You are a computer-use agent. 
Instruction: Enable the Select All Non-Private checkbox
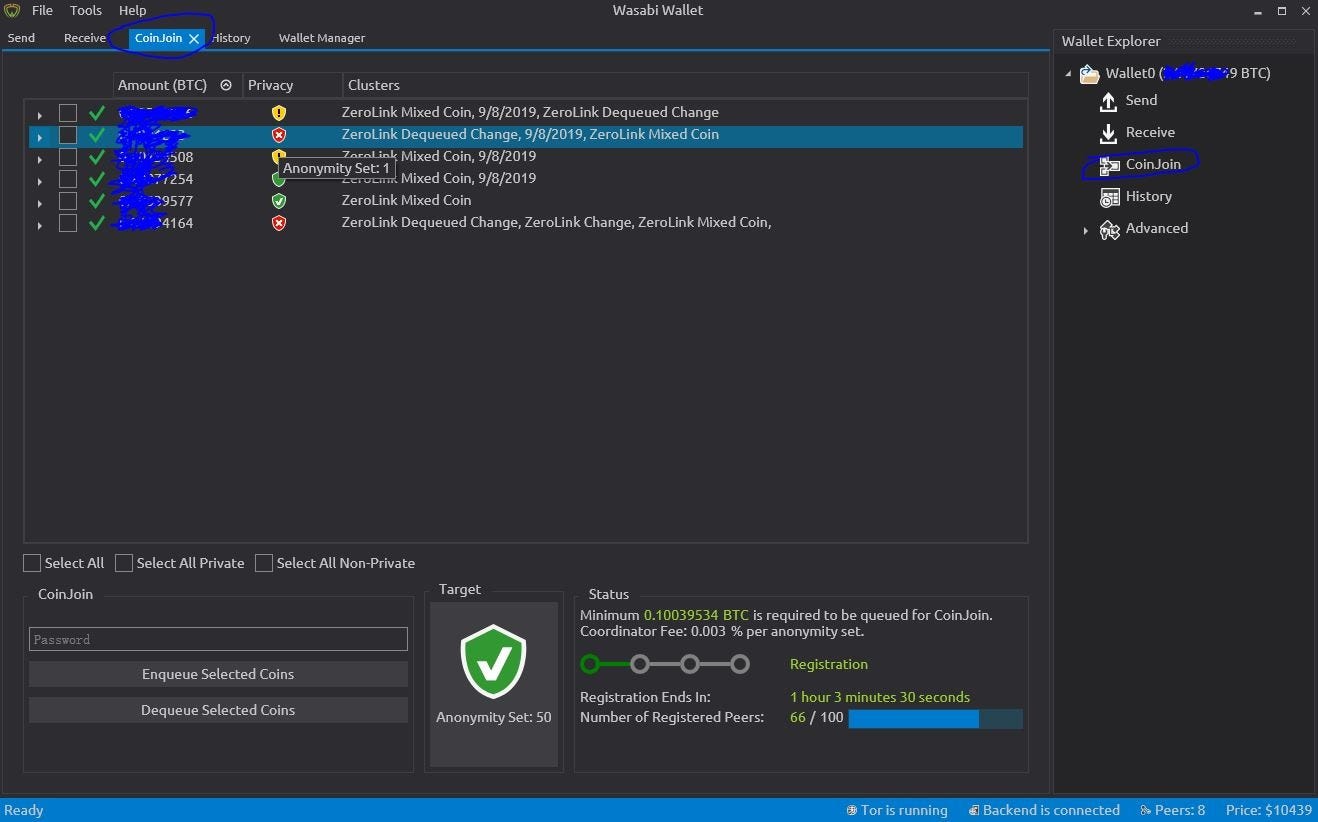264,563
